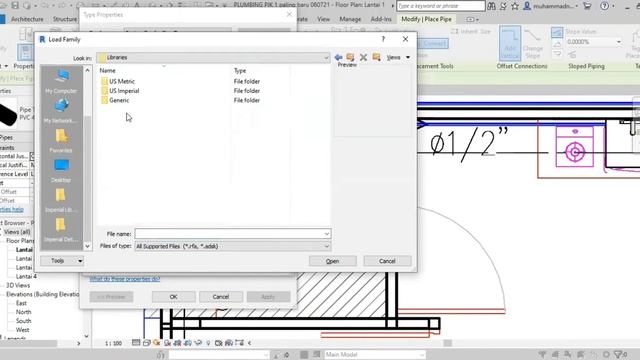Open West elevation in Project Browser

[x=22, y=330]
